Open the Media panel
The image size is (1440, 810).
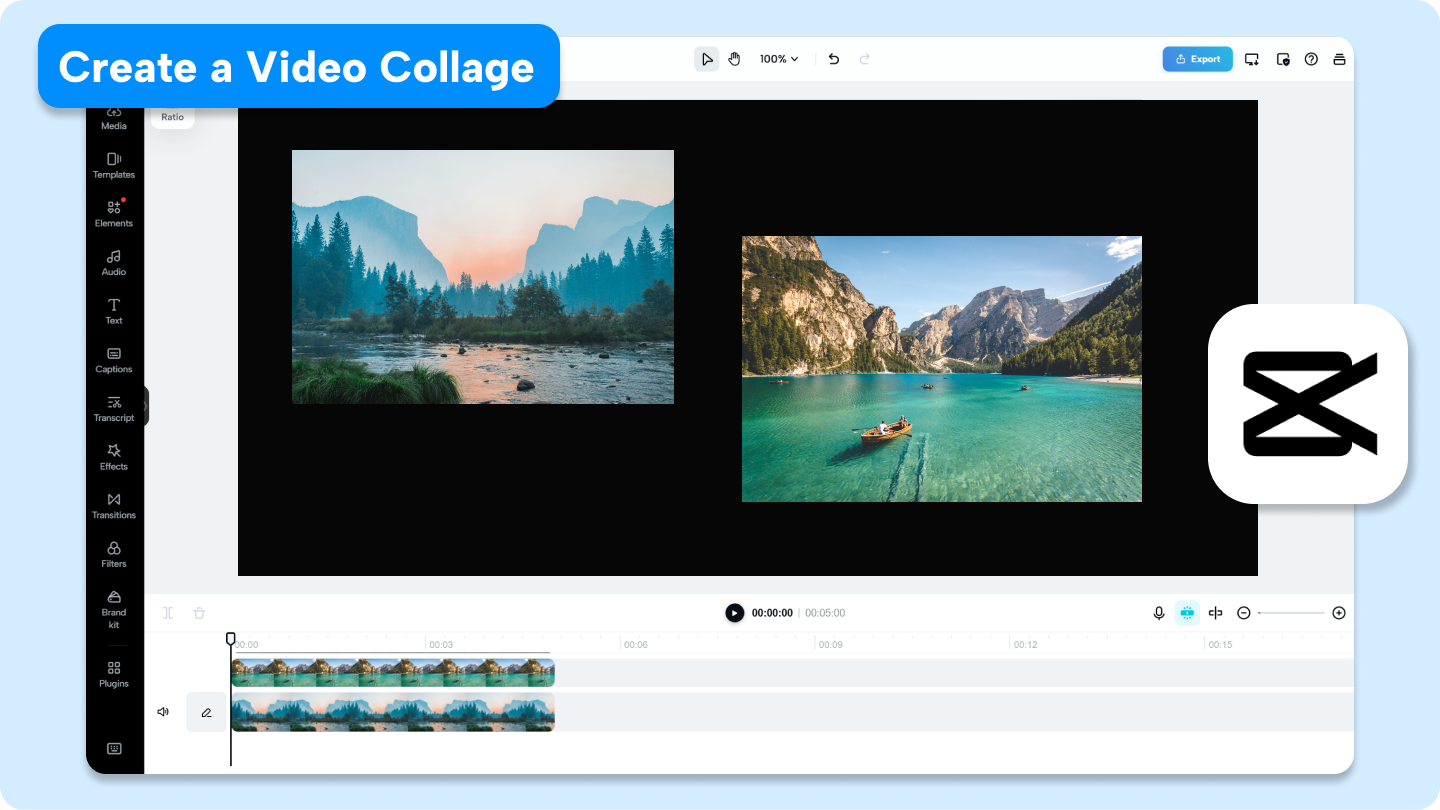coord(113,118)
